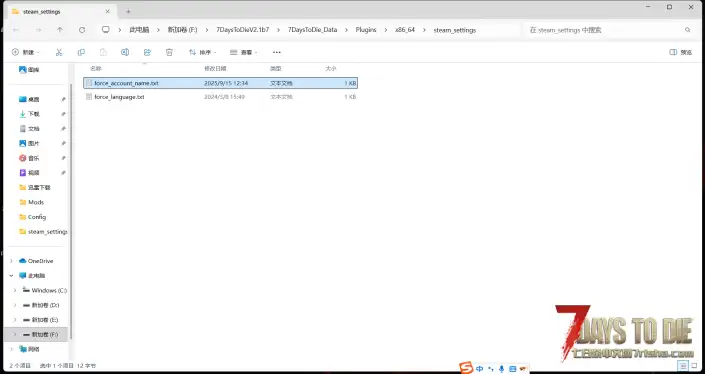Click 新加卷 (F:) breadcrumb in address bar
Image resolution: width=705 pixels, height=374 pixels.
[x=182, y=30]
